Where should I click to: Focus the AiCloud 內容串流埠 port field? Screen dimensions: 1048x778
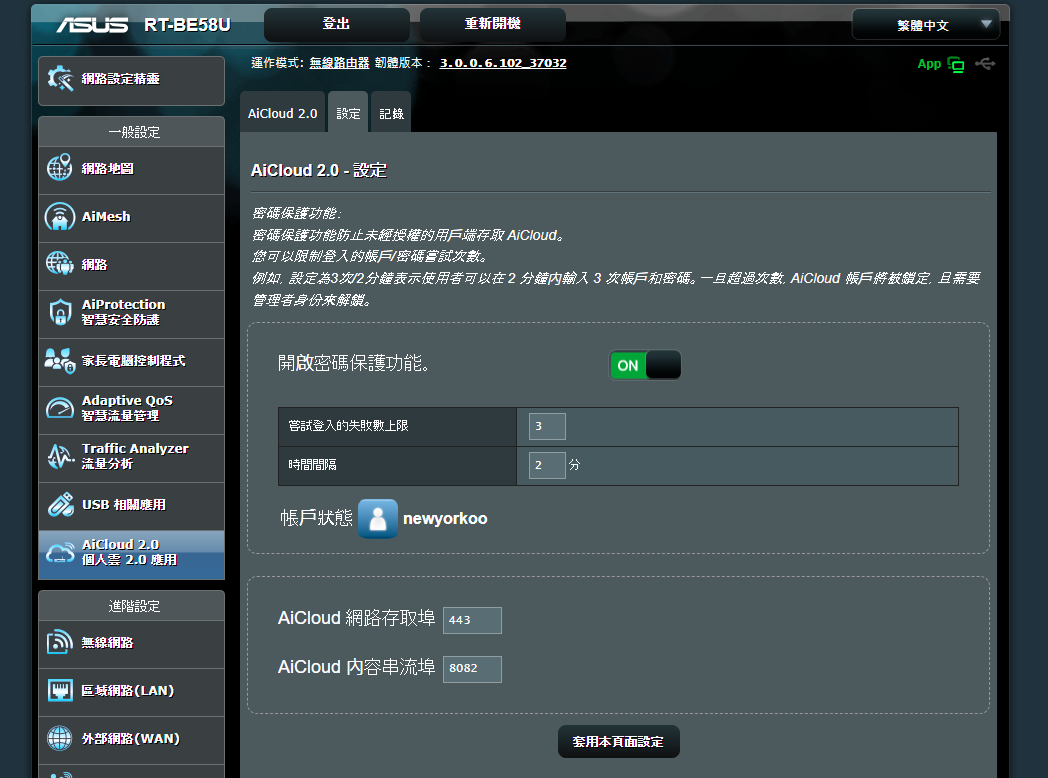[x=473, y=668]
